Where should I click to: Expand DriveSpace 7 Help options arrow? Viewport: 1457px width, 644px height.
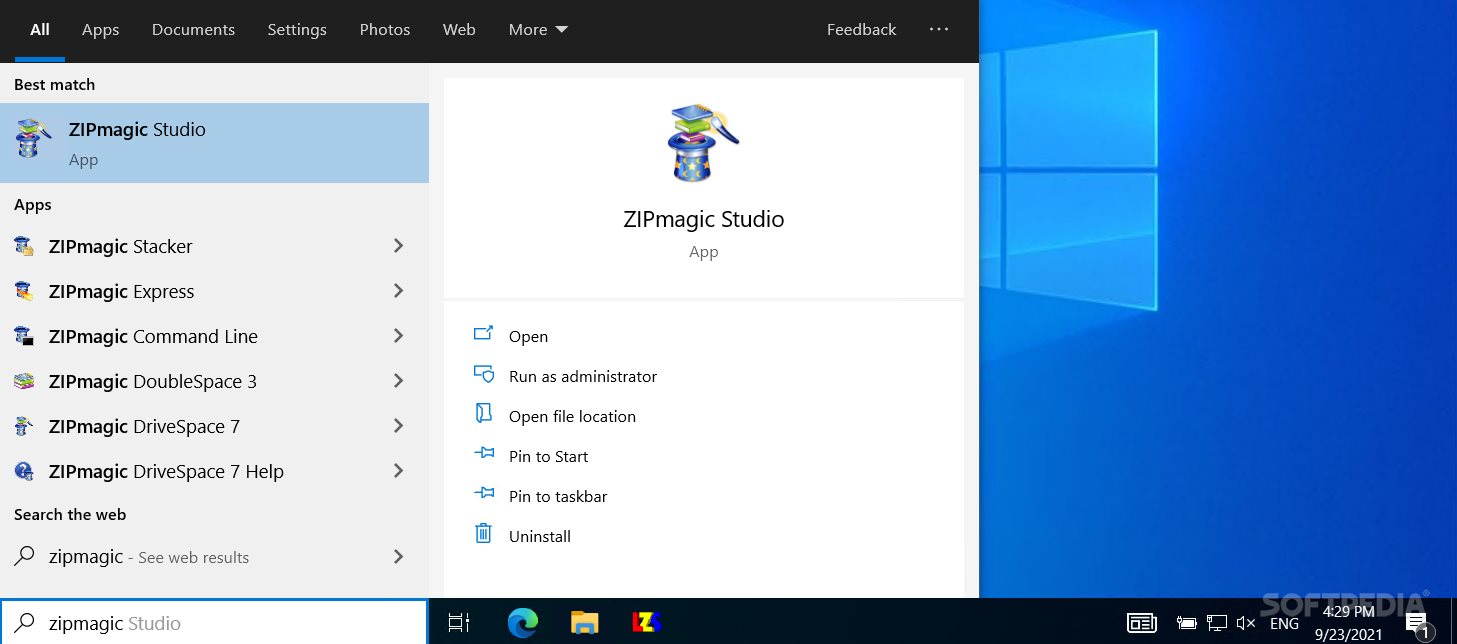(x=398, y=471)
